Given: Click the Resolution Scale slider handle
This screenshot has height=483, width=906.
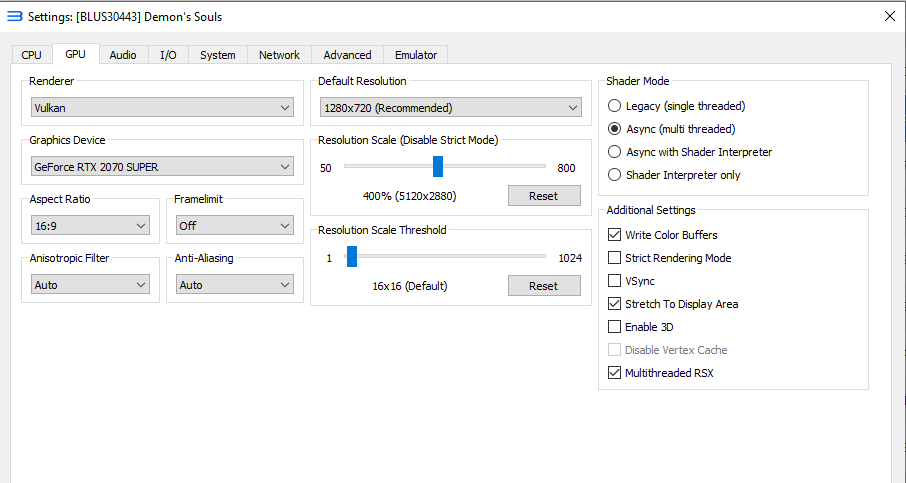Looking at the screenshot, I should pyautogui.click(x=438, y=166).
